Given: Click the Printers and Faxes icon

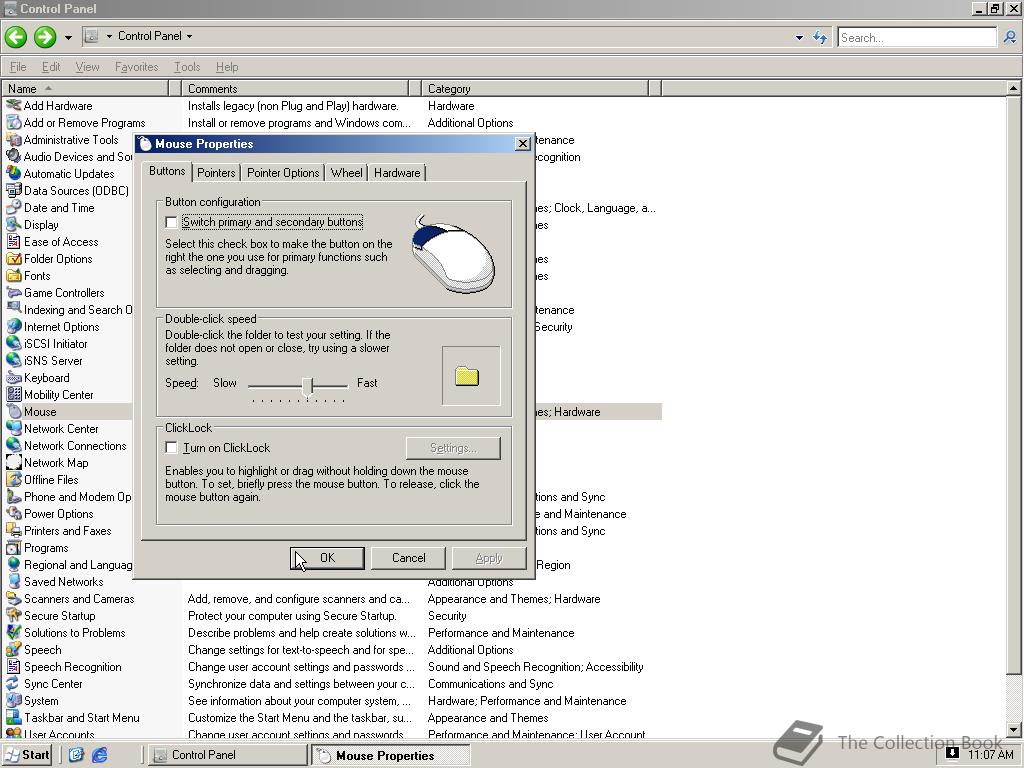Looking at the screenshot, I should click(x=13, y=530).
